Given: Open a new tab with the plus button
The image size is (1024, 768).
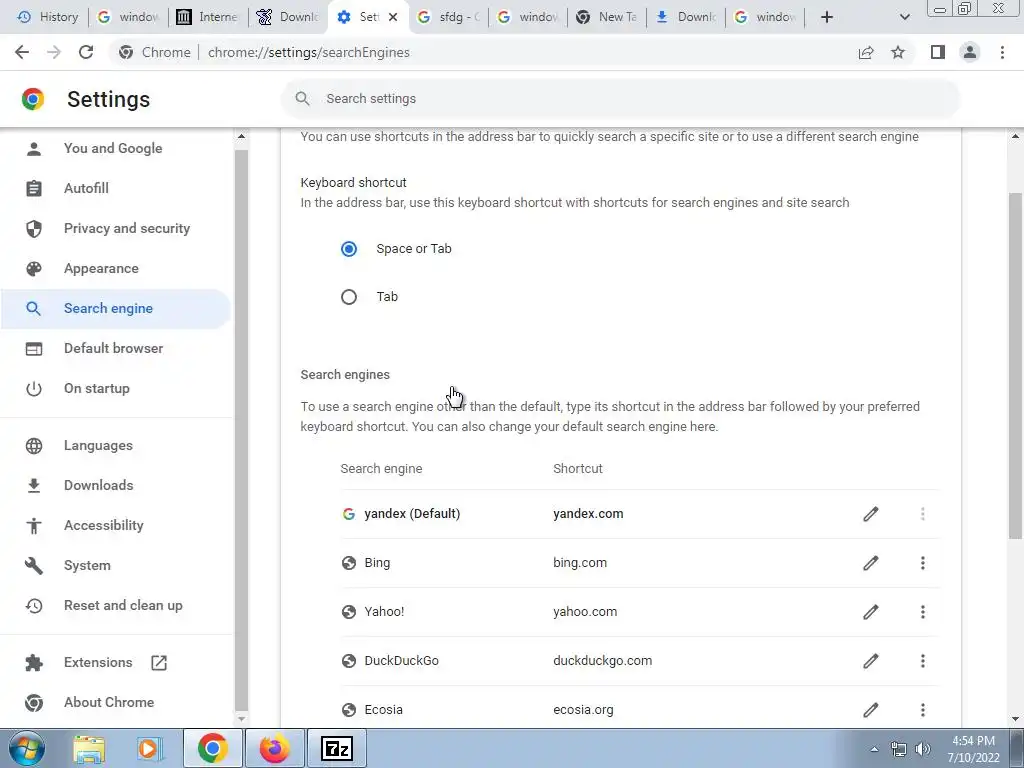Looking at the screenshot, I should (x=827, y=17).
